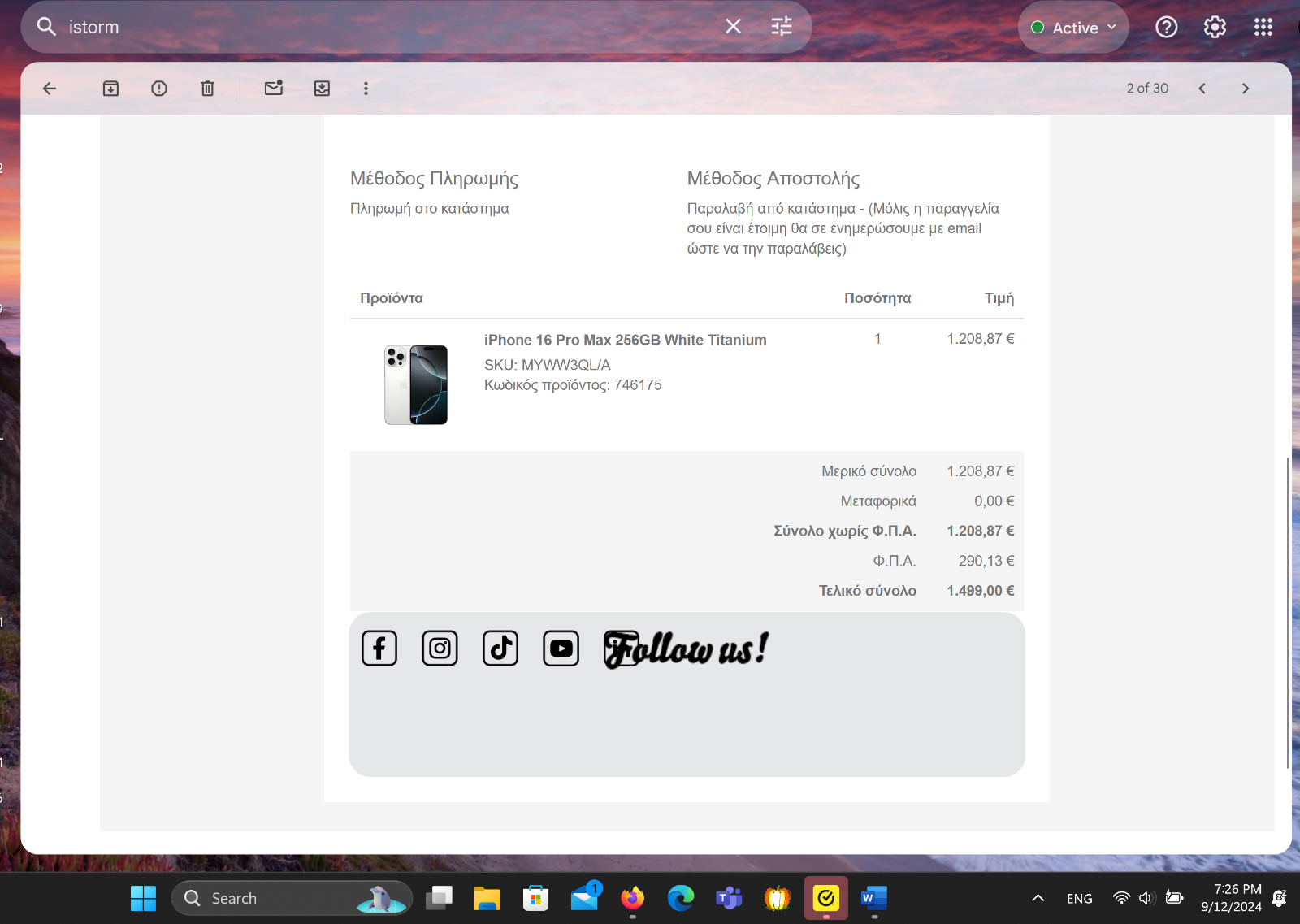Click the Follow us! graphic
The width and height of the screenshot is (1300, 924).
(x=687, y=649)
